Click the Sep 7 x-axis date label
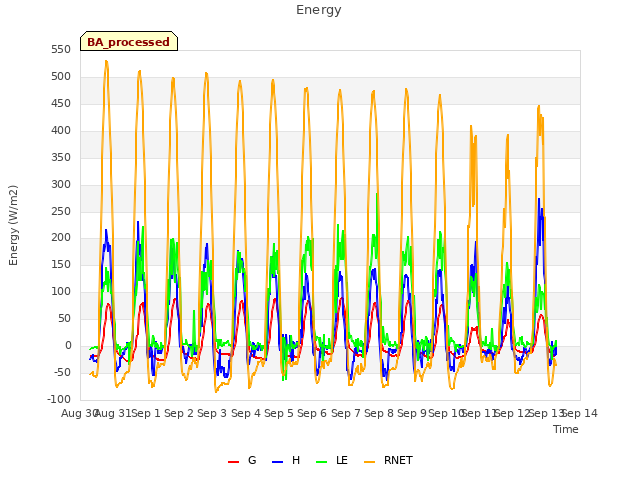The height and width of the screenshot is (480, 640). coord(346,413)
